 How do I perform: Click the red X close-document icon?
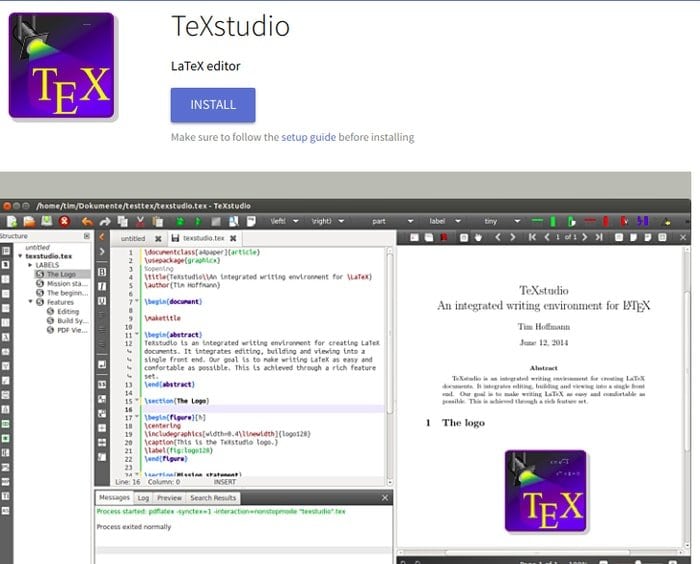point(64,221)
